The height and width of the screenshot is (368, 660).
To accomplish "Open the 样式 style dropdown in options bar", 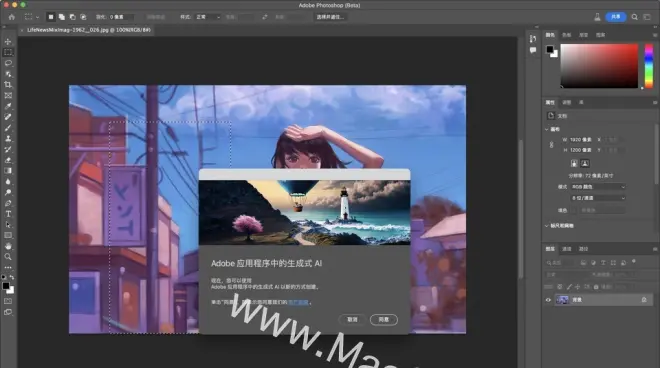I will click(x=208, y=17).
